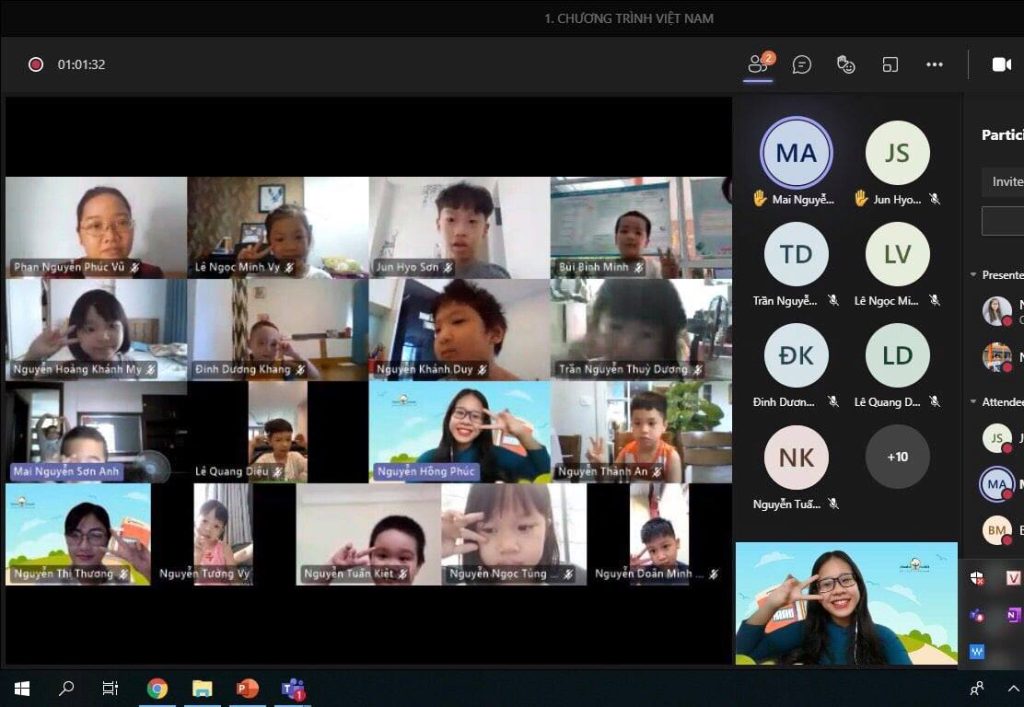The height and width of the screenshot is (707, 1024).
Task: Click the JS participant avatar tile
Action: pyautogui.click(x=897, y=153)
